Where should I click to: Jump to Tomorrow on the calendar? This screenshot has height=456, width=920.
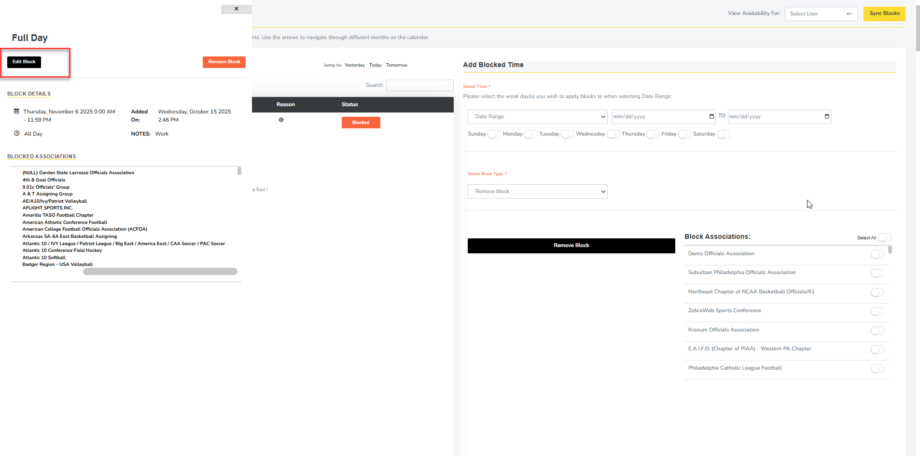click(397, 65)
